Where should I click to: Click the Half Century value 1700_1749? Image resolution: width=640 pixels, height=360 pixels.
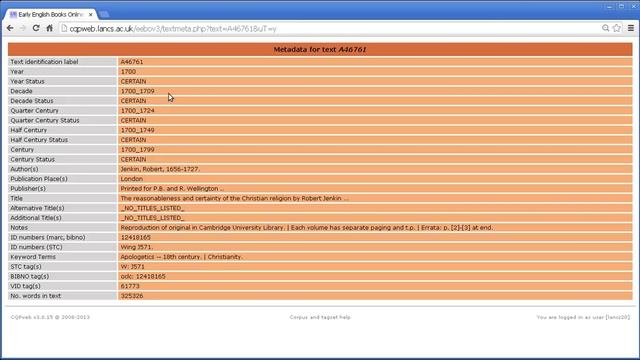(138, 130)
